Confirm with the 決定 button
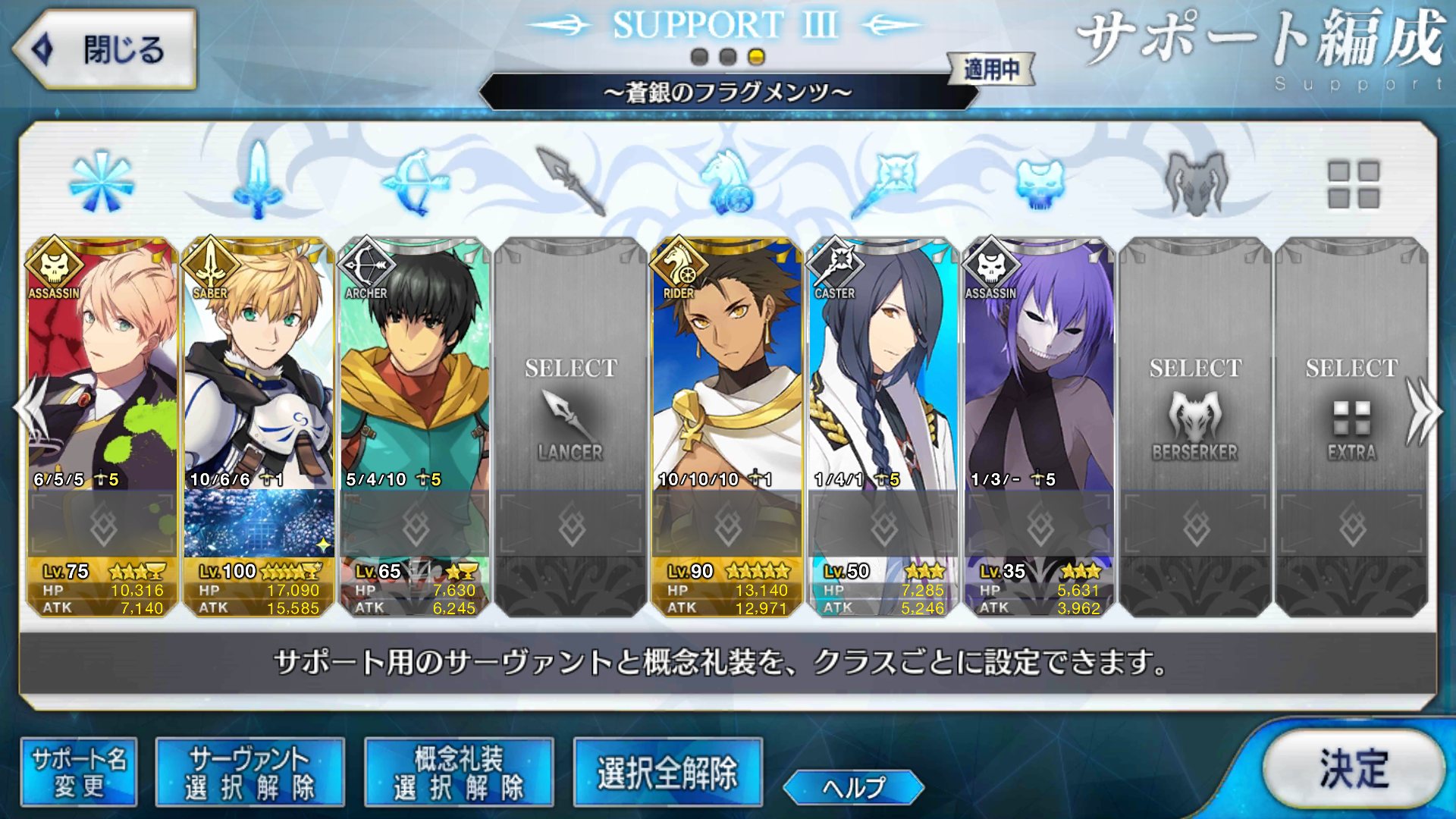The image size is (1456, 819). [x=1354, y=769]
